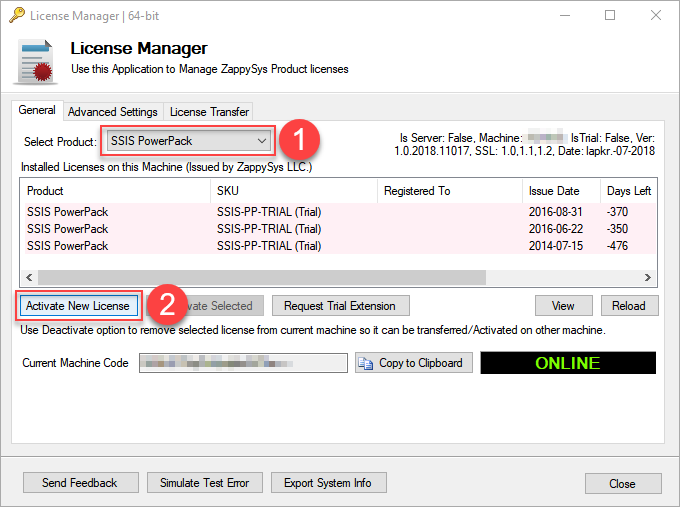
Task: Close the License Manager dialog
Action: pyautogui.click(x=623, y=483)
